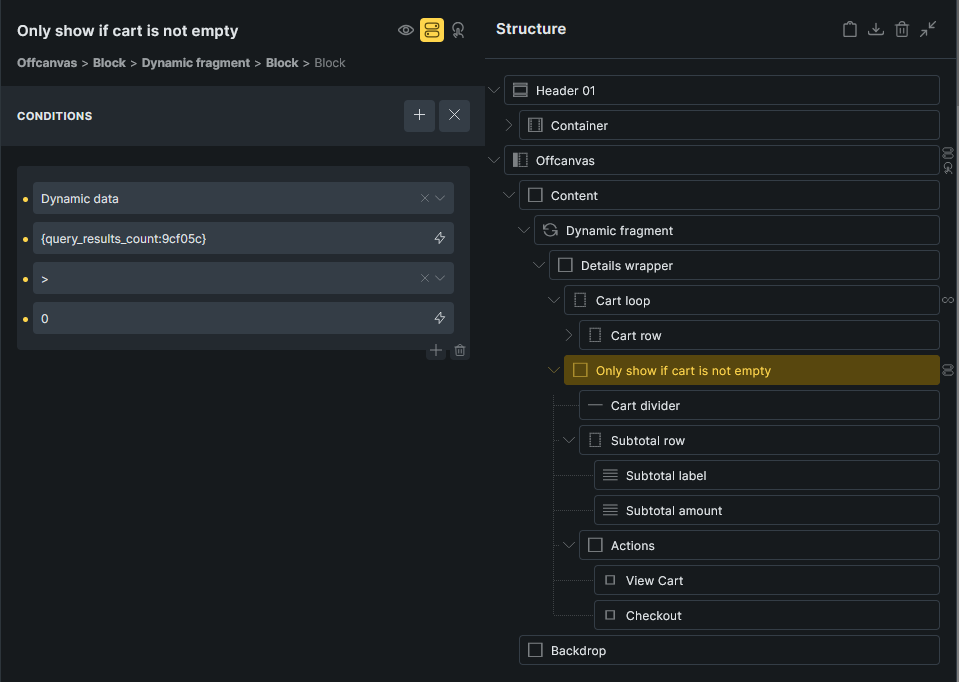Add another condition with small plus icon
The image size is (959, 682).
click(x=436, y=350)
